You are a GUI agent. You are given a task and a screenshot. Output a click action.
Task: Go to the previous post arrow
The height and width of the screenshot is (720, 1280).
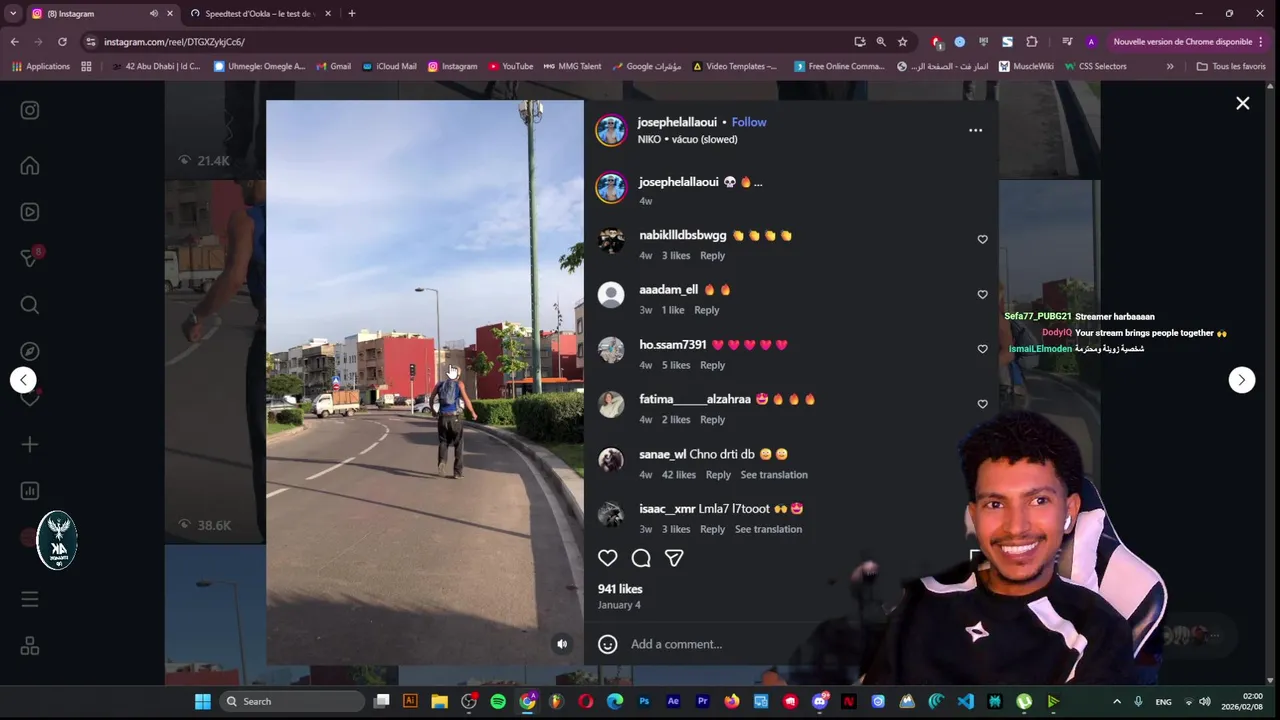pyautogui.click(x=23, y=380)
